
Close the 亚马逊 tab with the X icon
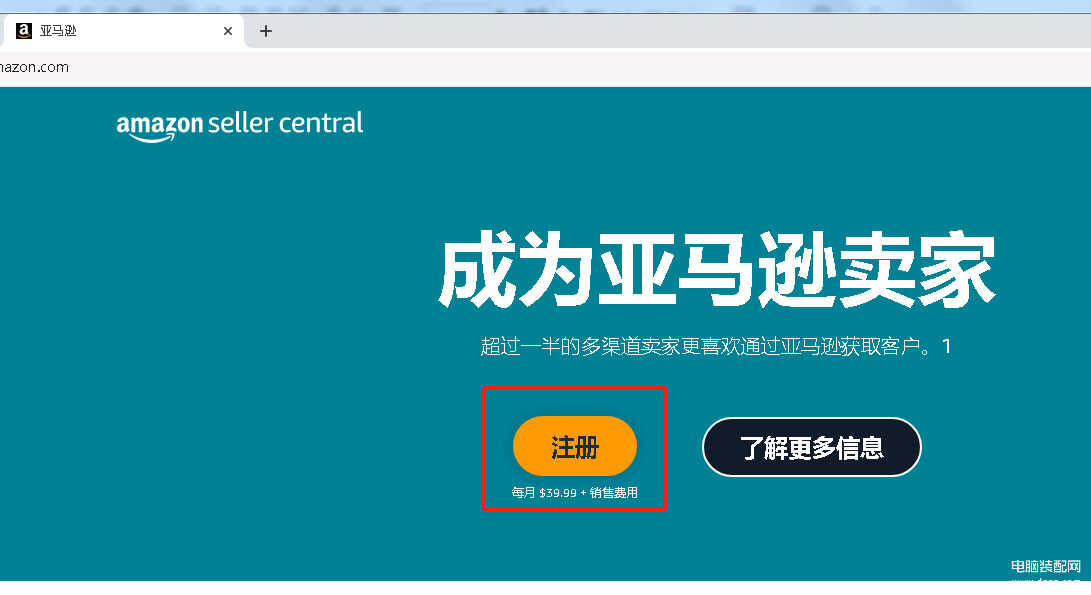(x=228, y=31)
